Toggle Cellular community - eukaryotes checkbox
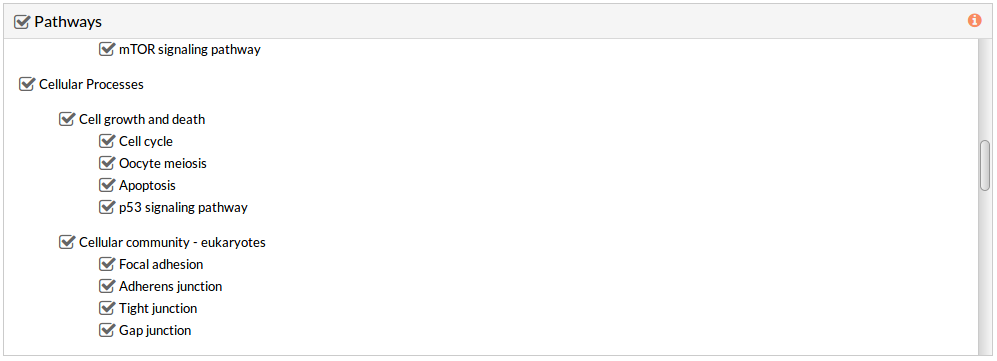 pos(67,242)
